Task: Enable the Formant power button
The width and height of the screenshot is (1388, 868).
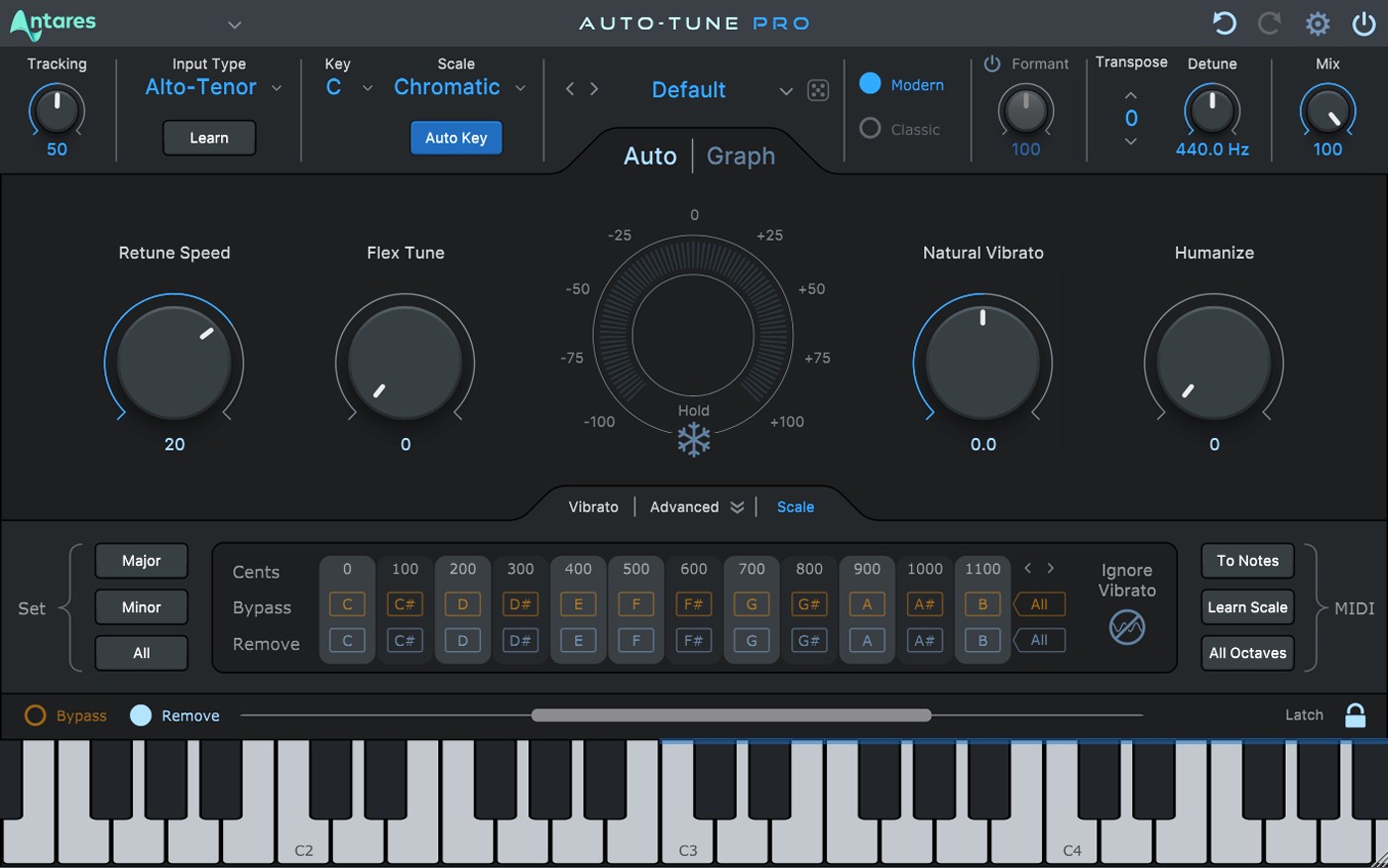Action: click(x=991, y=63)
